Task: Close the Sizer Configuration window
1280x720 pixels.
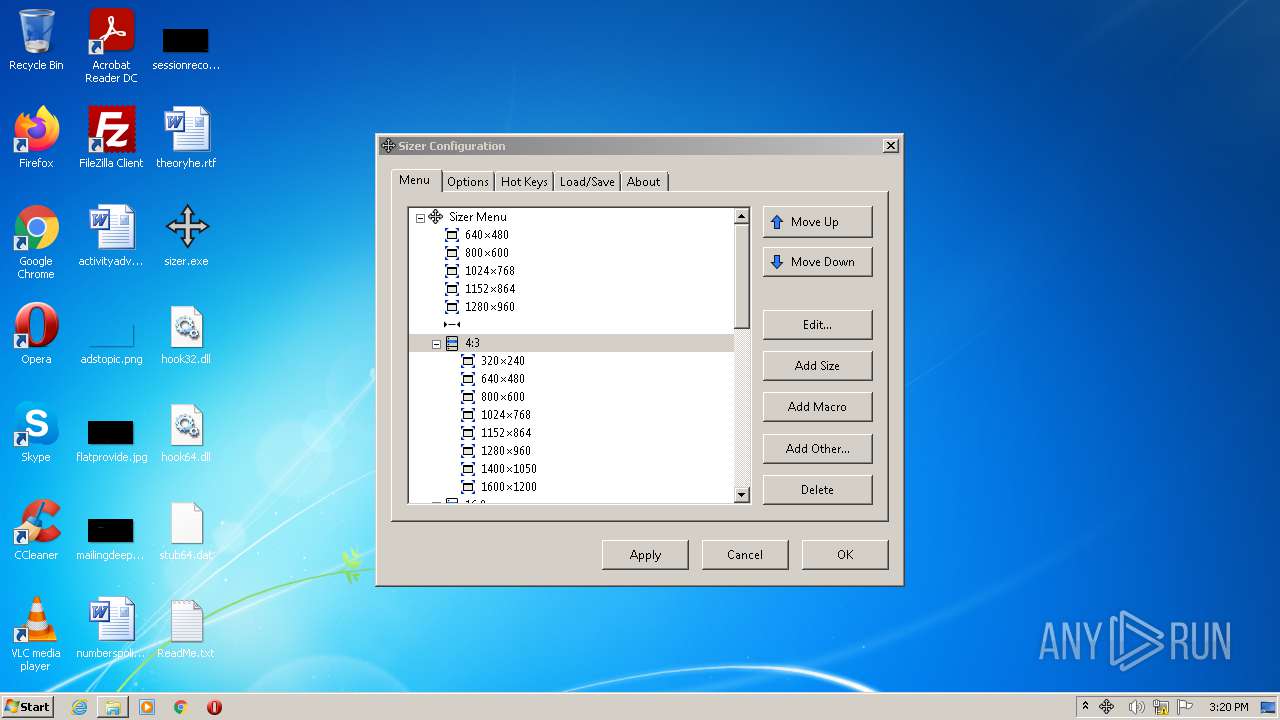Action: pyautogui.click(x=890, y=146)
